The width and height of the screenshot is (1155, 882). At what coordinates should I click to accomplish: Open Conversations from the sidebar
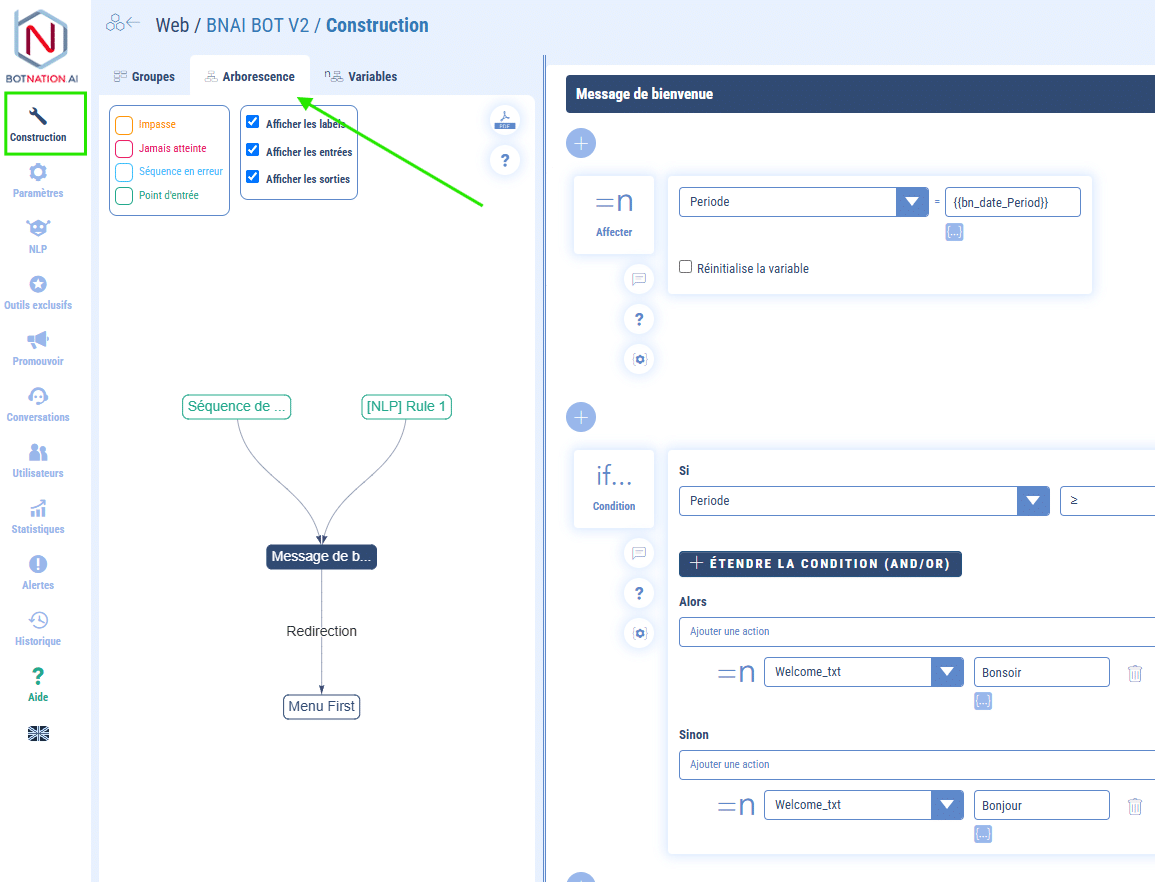coord(37,404)
